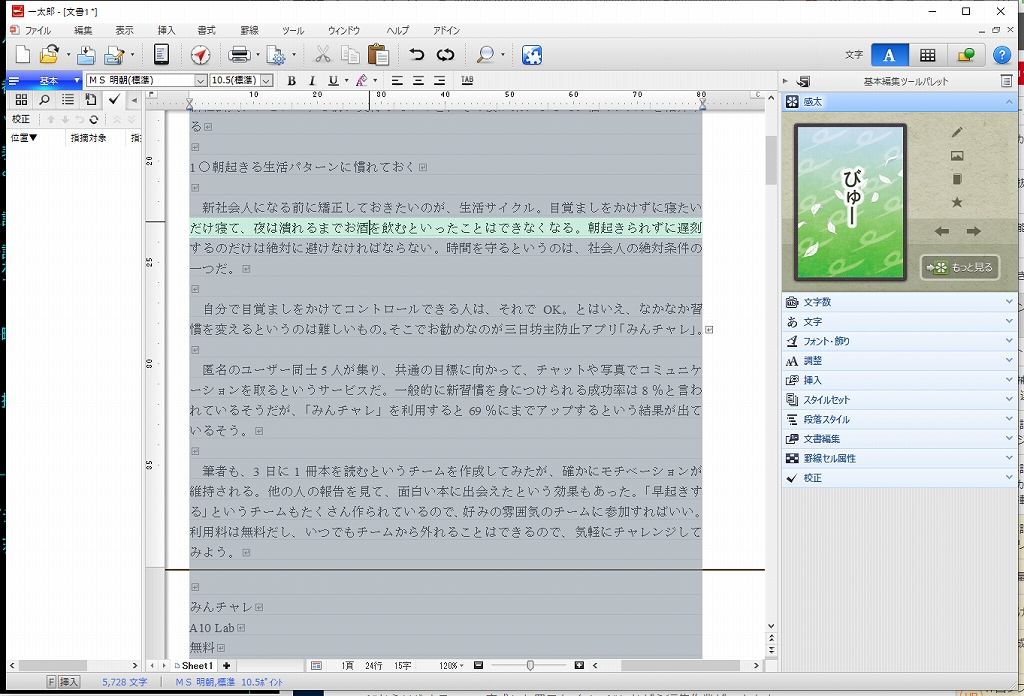
Task: Click the star icon in 感太 panel
Action: [x=956, y=203]
